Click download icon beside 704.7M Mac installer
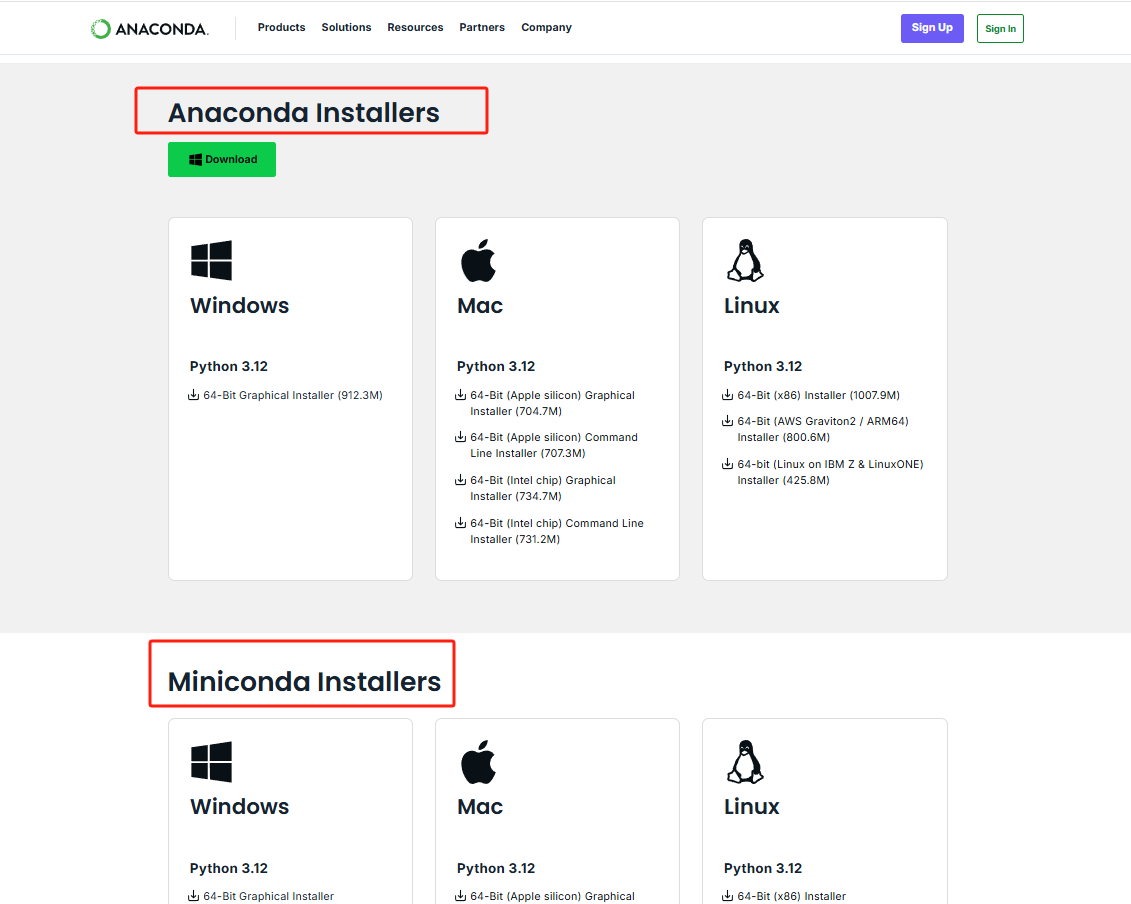Viewport: 1131px width, 904px height. [460, 395]
